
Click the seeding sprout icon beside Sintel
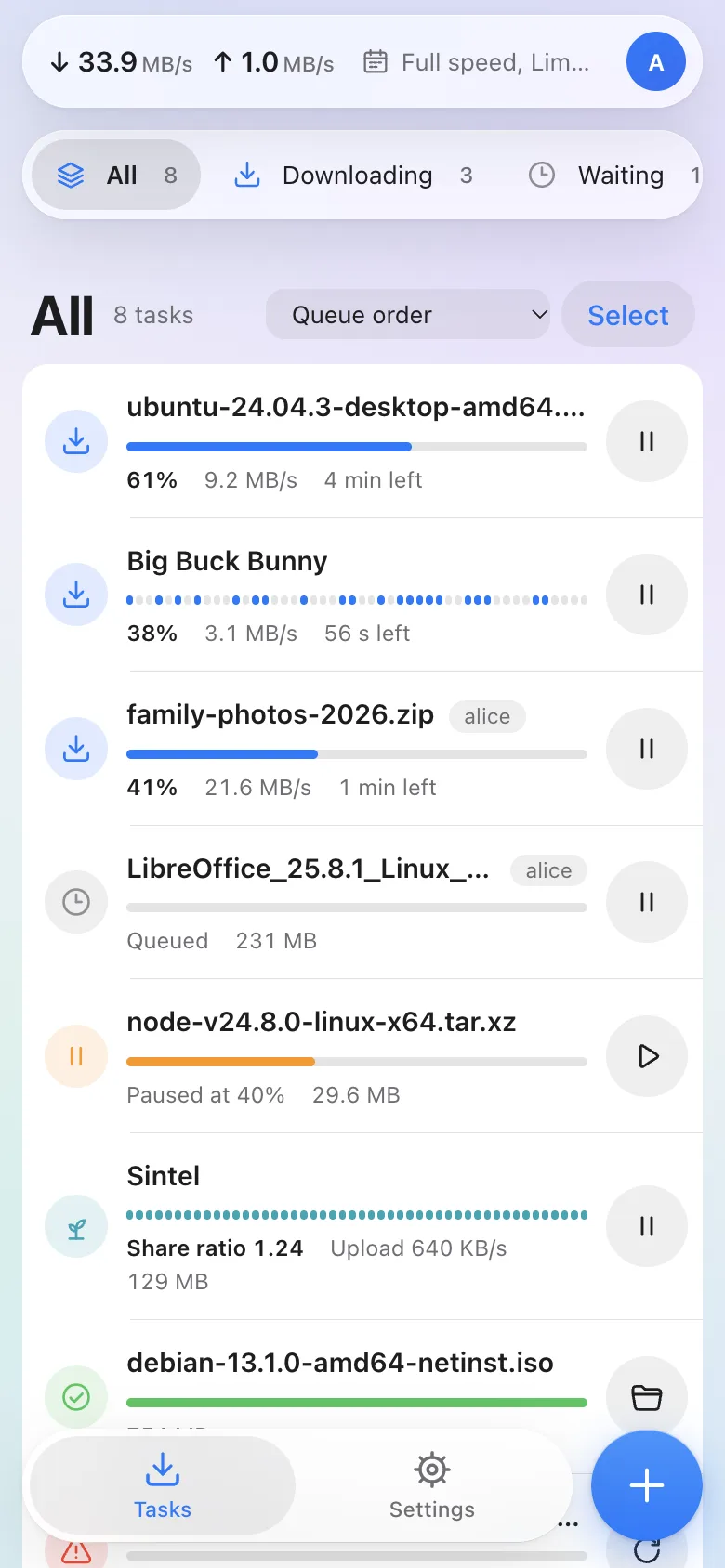pyautogui.click(x=76, y=1226)
